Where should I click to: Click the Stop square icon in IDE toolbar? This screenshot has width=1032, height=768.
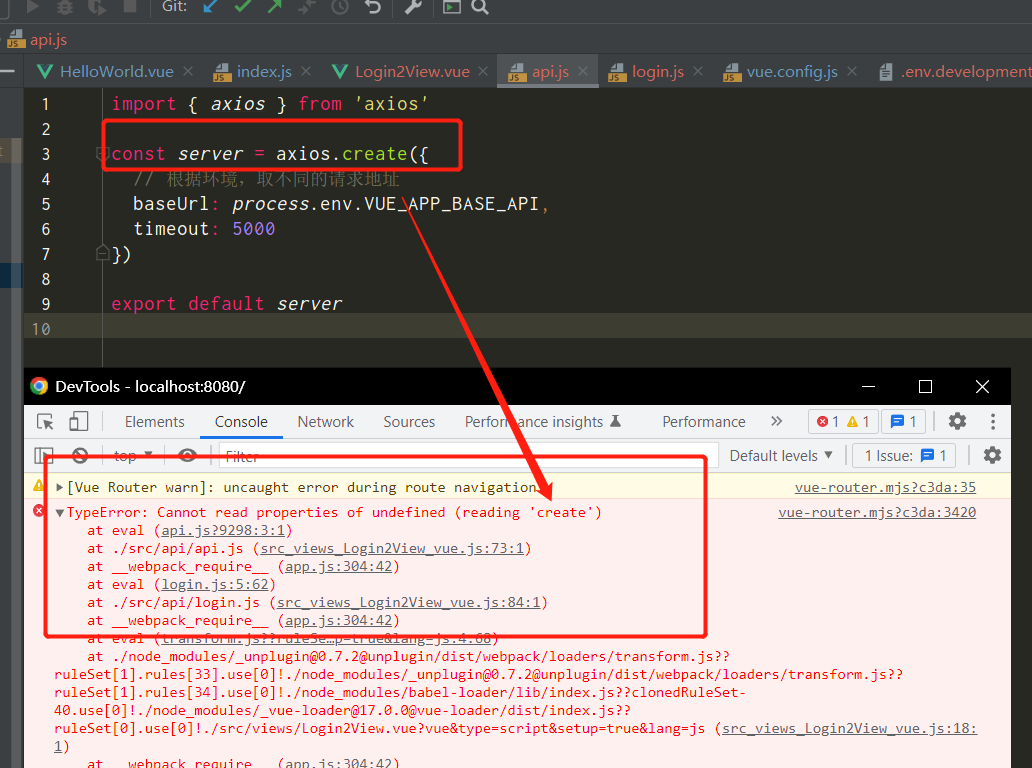(x=130, y=6)
